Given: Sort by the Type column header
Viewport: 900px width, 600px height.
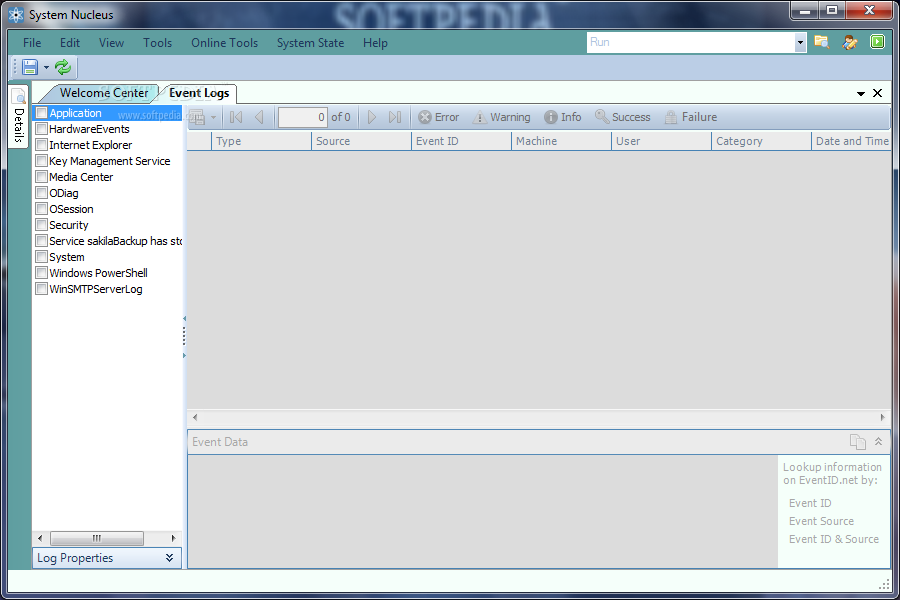Looking at the screenshot, I should pyautogui.click(x=261, y=141).
